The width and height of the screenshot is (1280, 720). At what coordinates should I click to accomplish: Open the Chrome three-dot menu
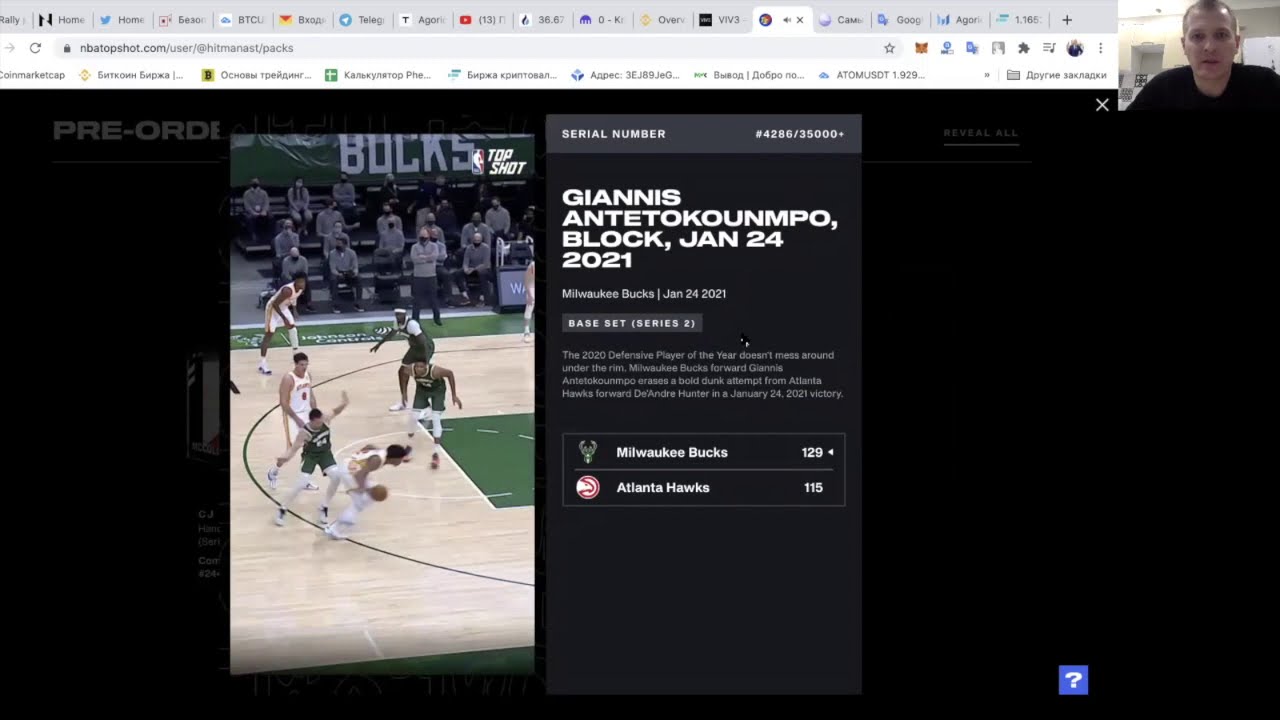1100,48
